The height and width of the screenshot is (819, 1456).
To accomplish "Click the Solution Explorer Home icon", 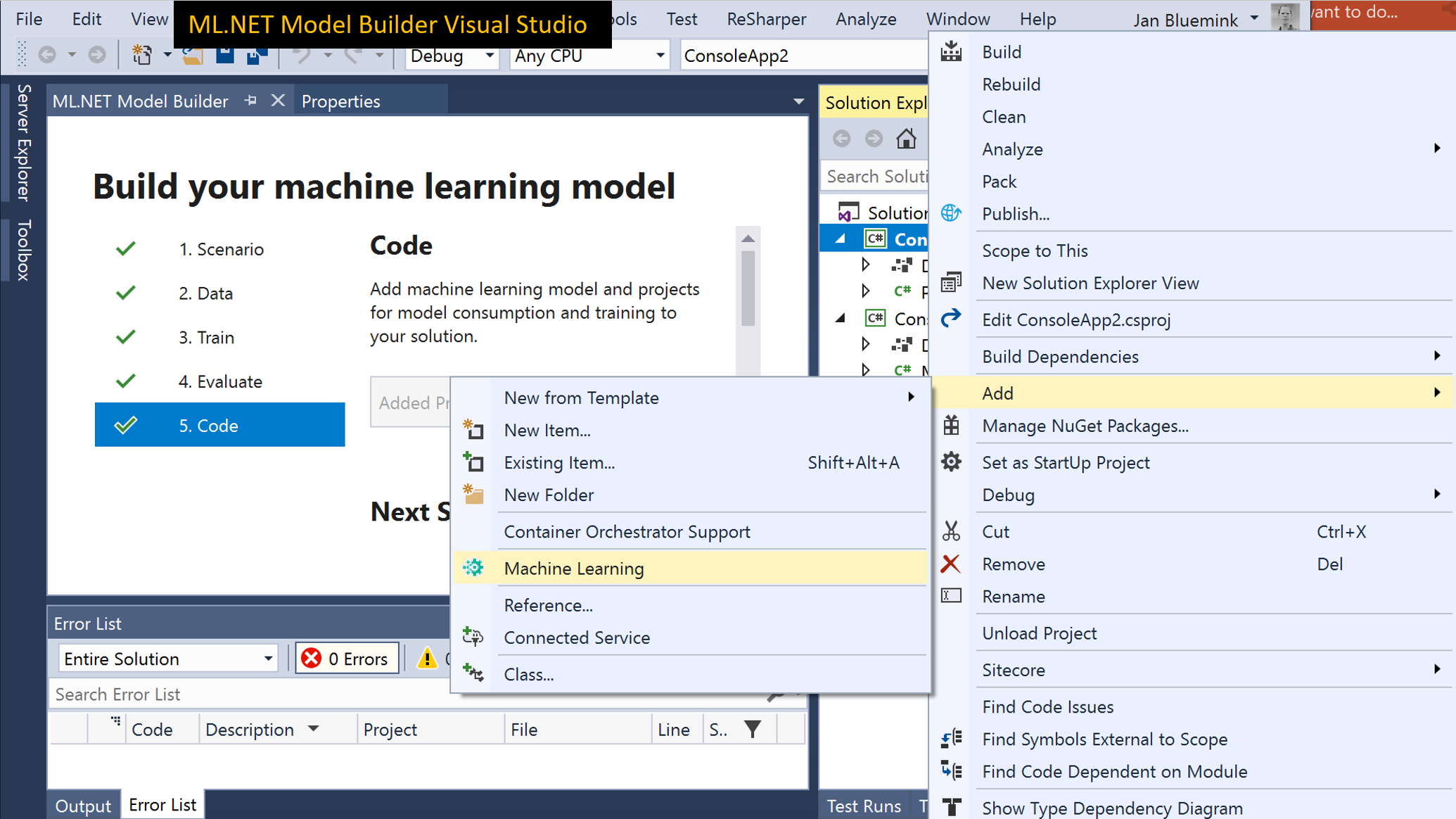I will point(906,139).
